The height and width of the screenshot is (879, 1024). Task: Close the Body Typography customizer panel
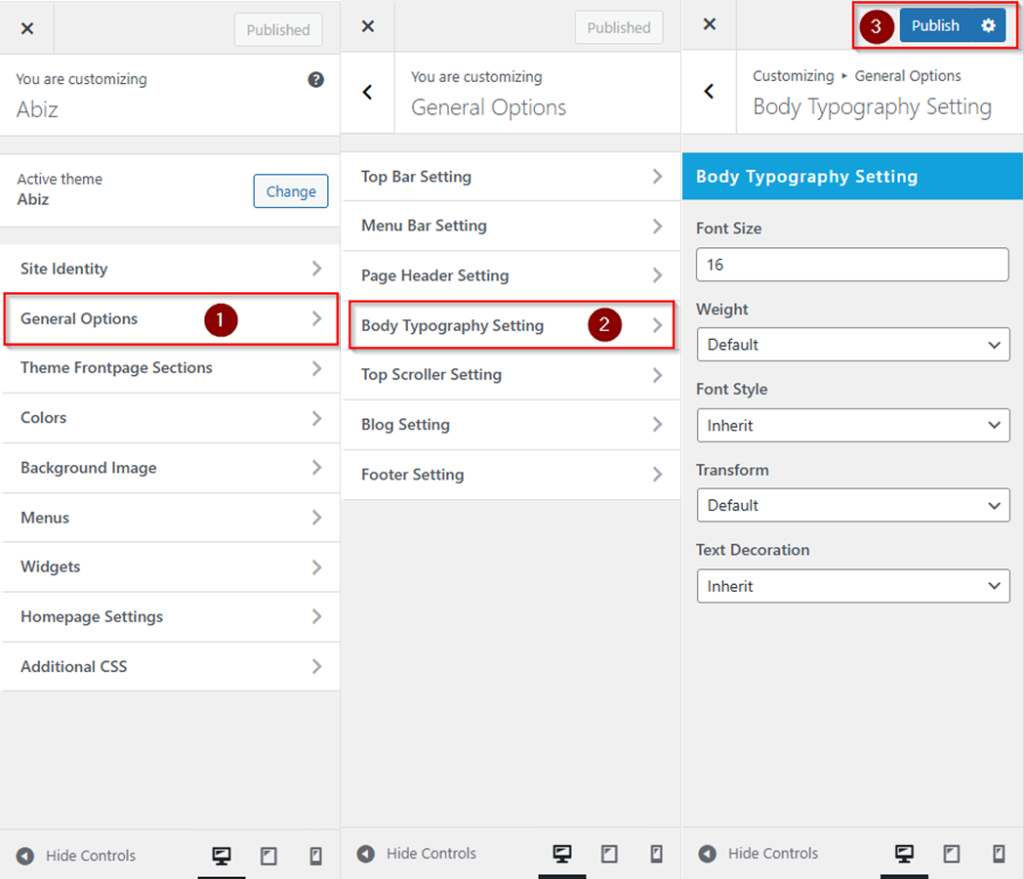coord(709,25)
